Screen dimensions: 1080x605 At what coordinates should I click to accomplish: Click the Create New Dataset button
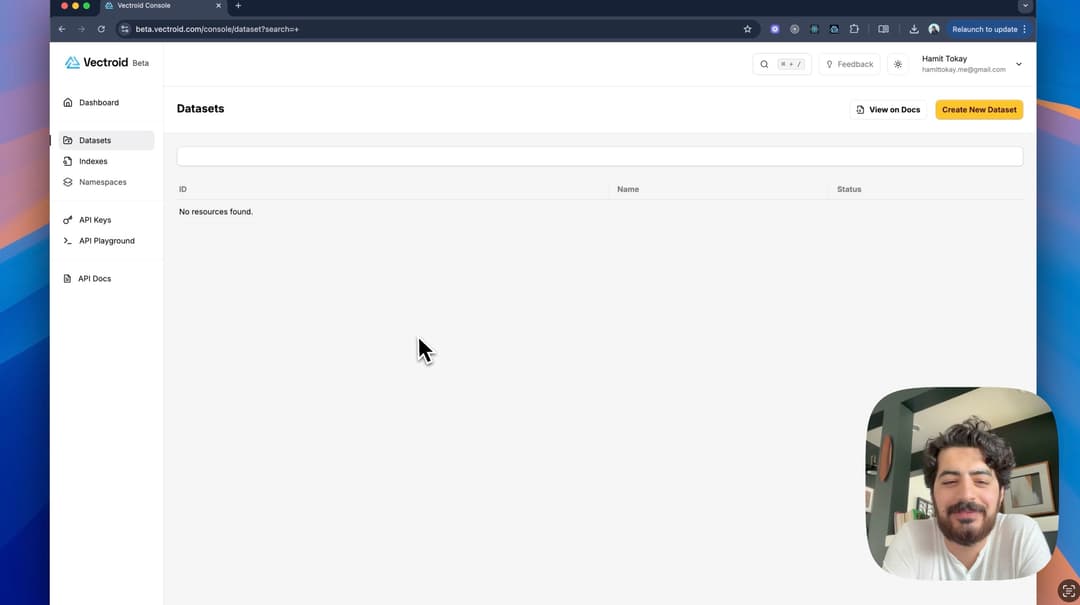[978, 109]
